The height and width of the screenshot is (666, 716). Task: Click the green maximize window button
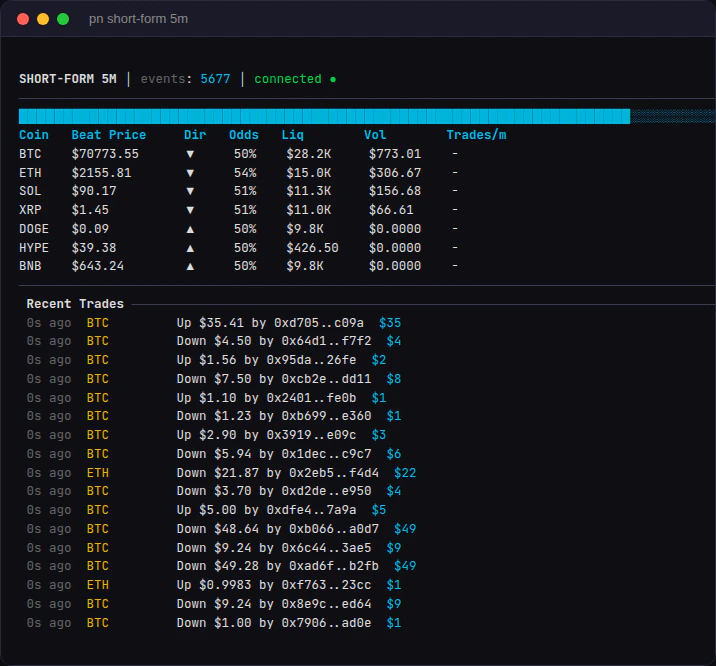pos(63,19)
